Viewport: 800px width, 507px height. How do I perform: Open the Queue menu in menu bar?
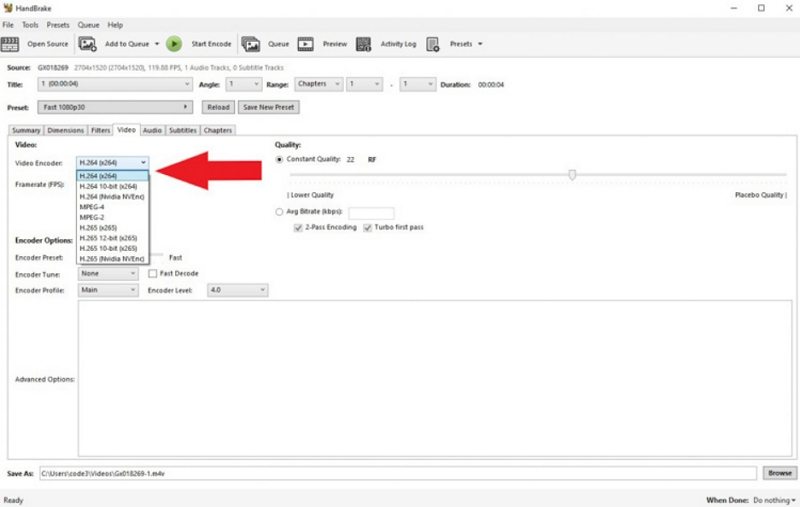88,25
